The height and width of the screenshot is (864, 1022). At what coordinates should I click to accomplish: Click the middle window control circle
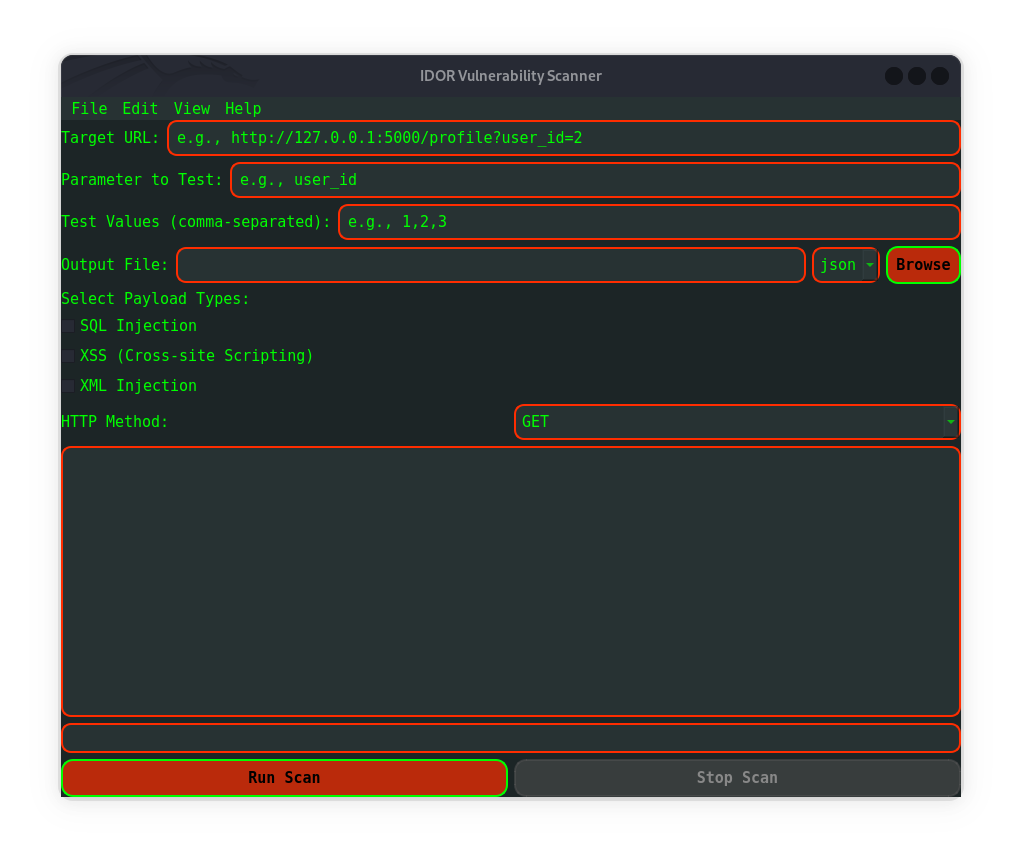click(x=916, y=76)
